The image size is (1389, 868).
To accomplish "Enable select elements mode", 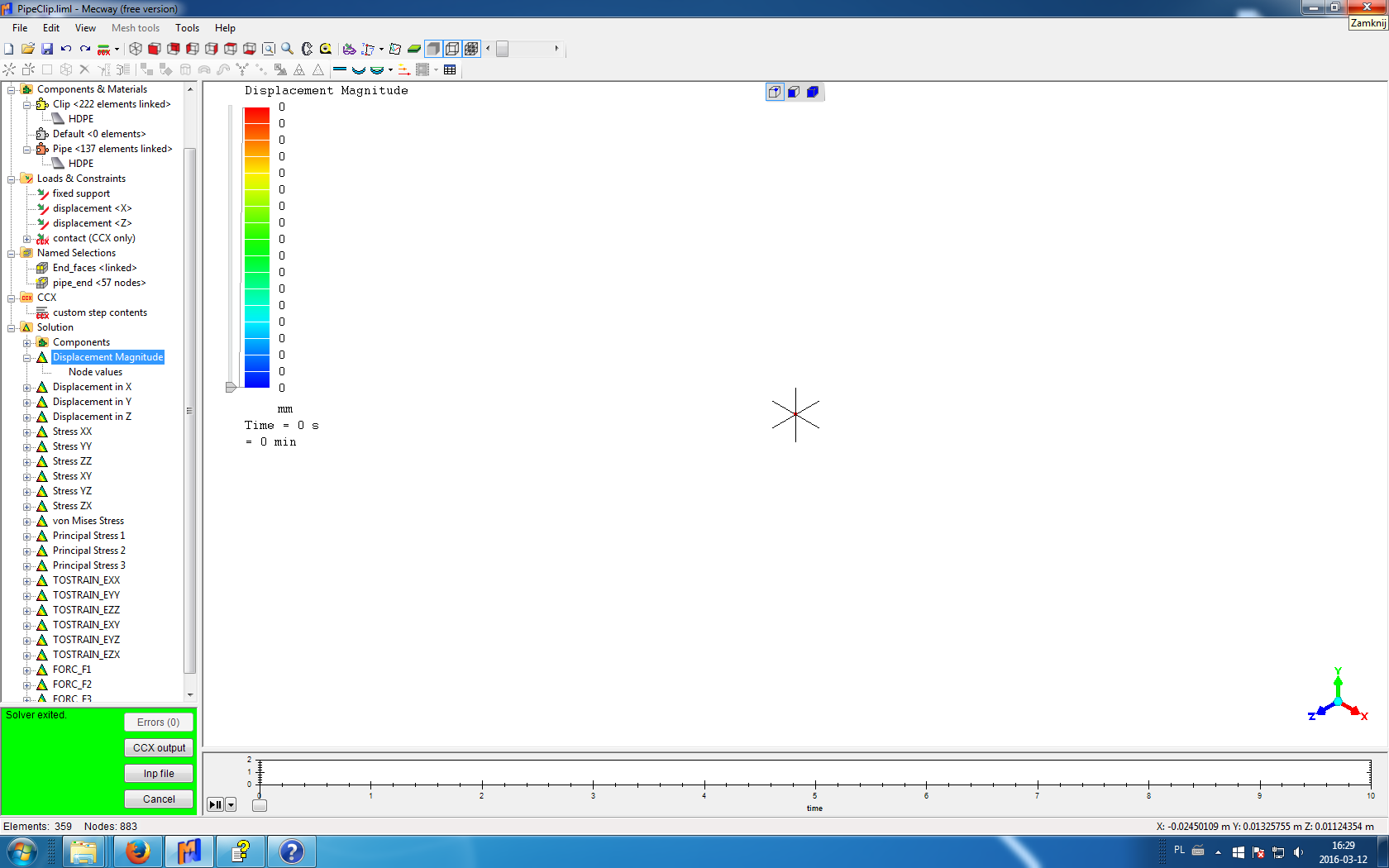I will click(813, 92).
